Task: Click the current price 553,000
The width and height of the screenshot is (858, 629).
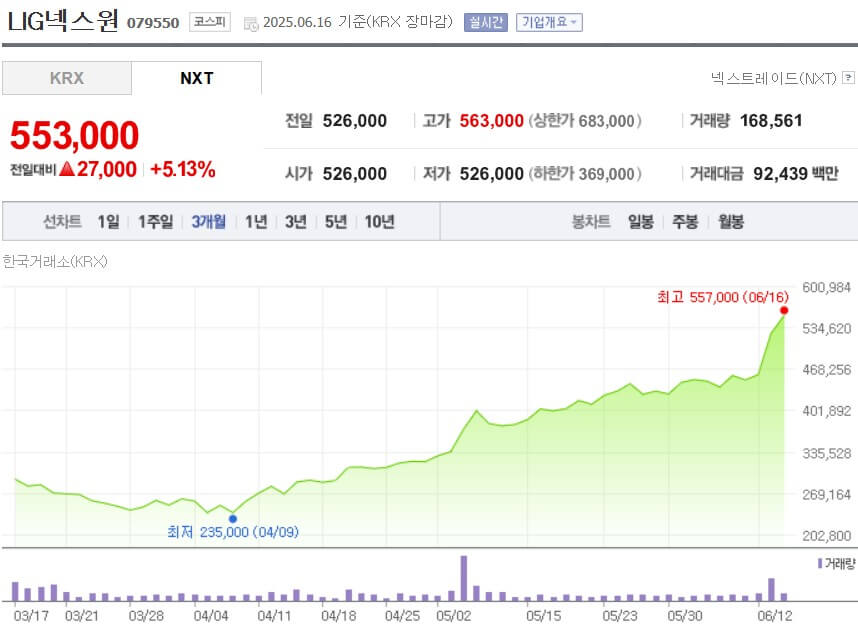Action: point(74,135)
